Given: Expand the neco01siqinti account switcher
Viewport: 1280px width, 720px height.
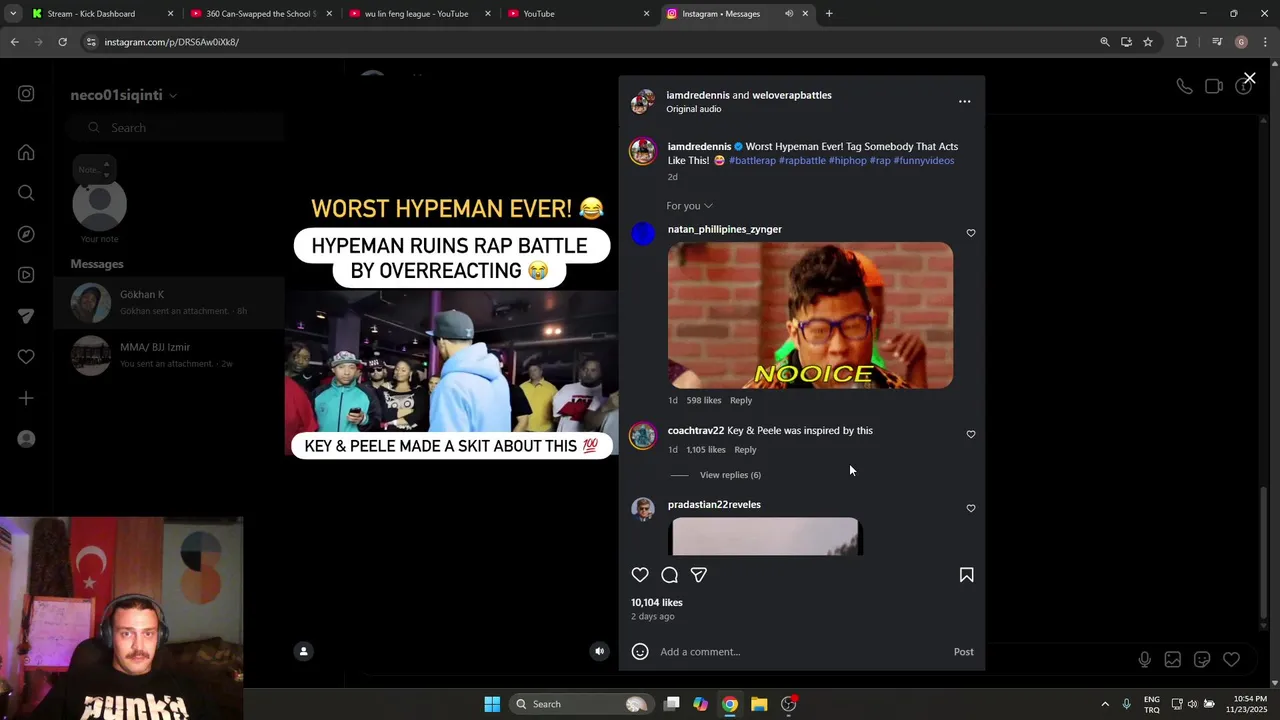Looking at the screenshot, I should [123, 95].
